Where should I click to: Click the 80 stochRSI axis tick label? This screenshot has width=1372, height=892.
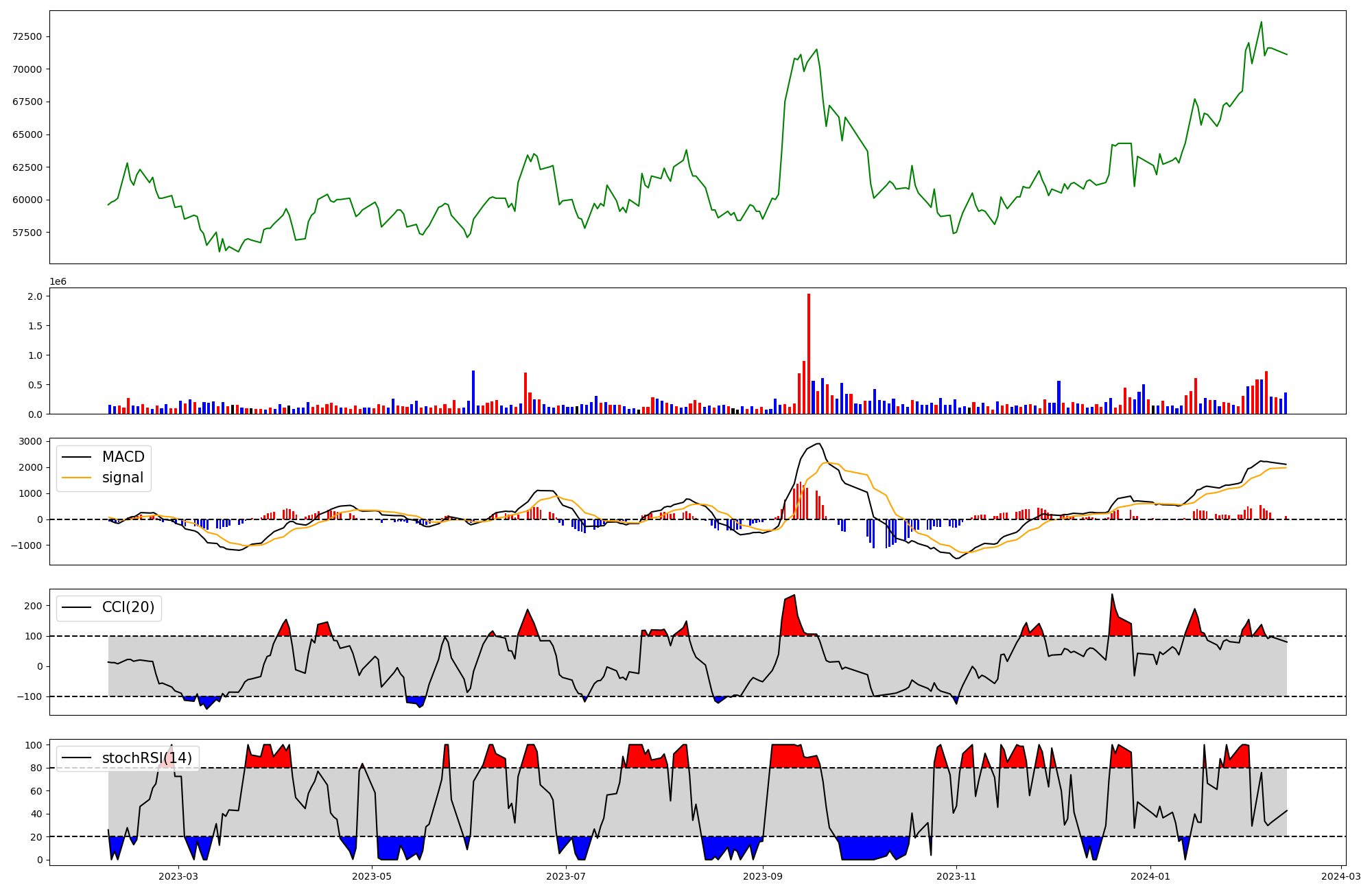point(36,768)
